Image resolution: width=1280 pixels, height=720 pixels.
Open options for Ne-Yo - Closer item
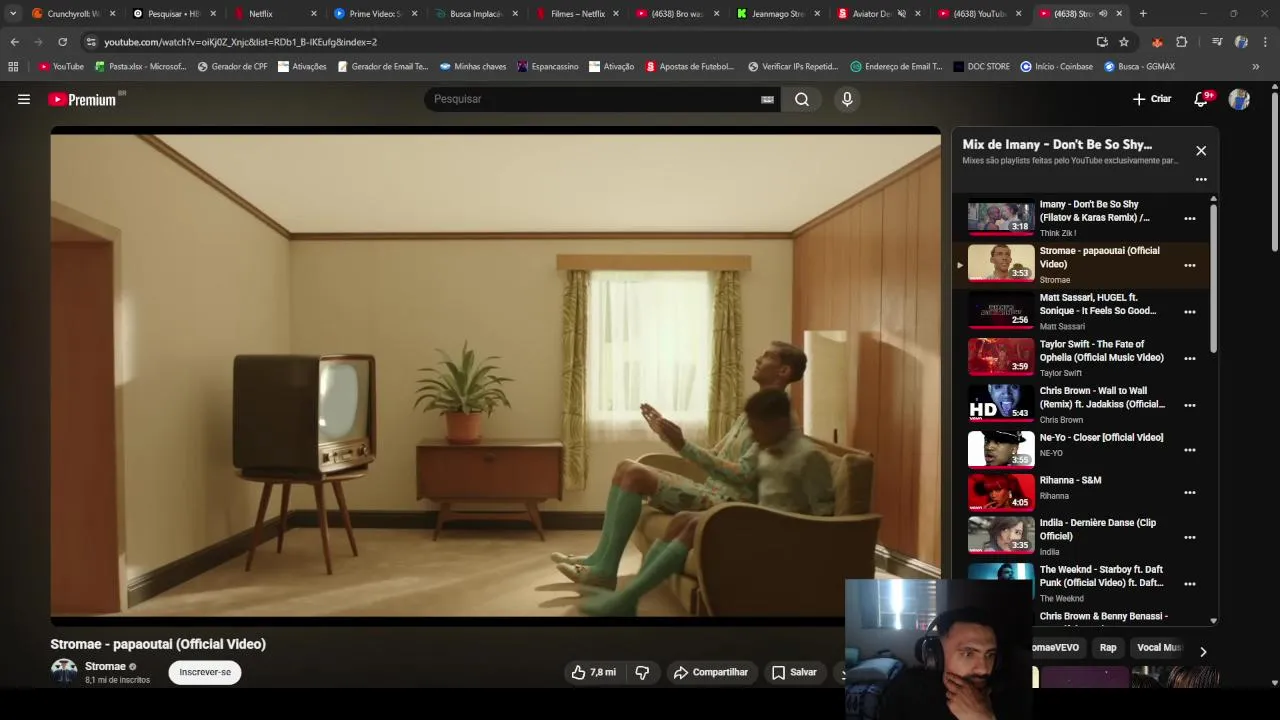coord(1190,450)
